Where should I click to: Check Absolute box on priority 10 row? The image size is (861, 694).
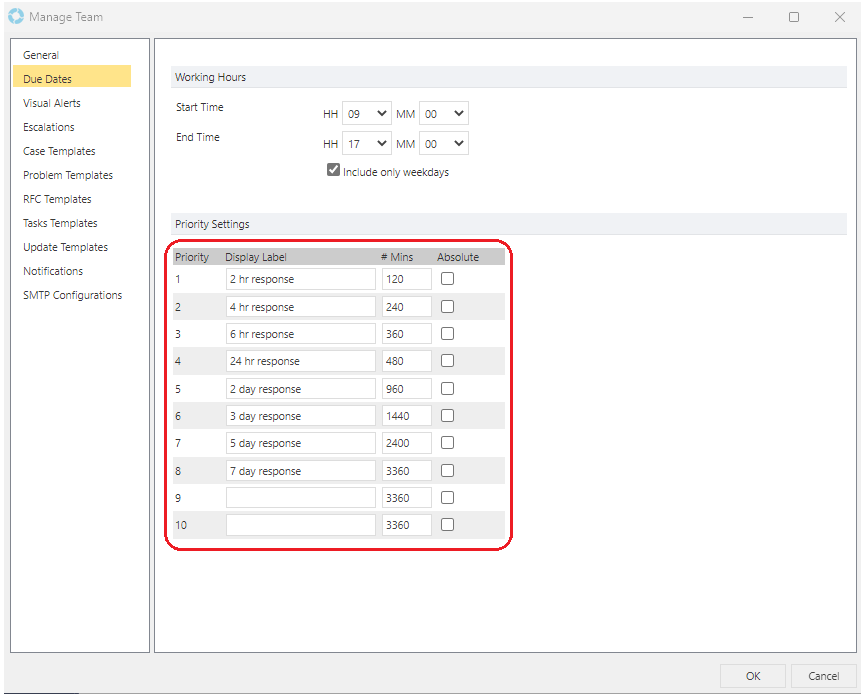447,525
